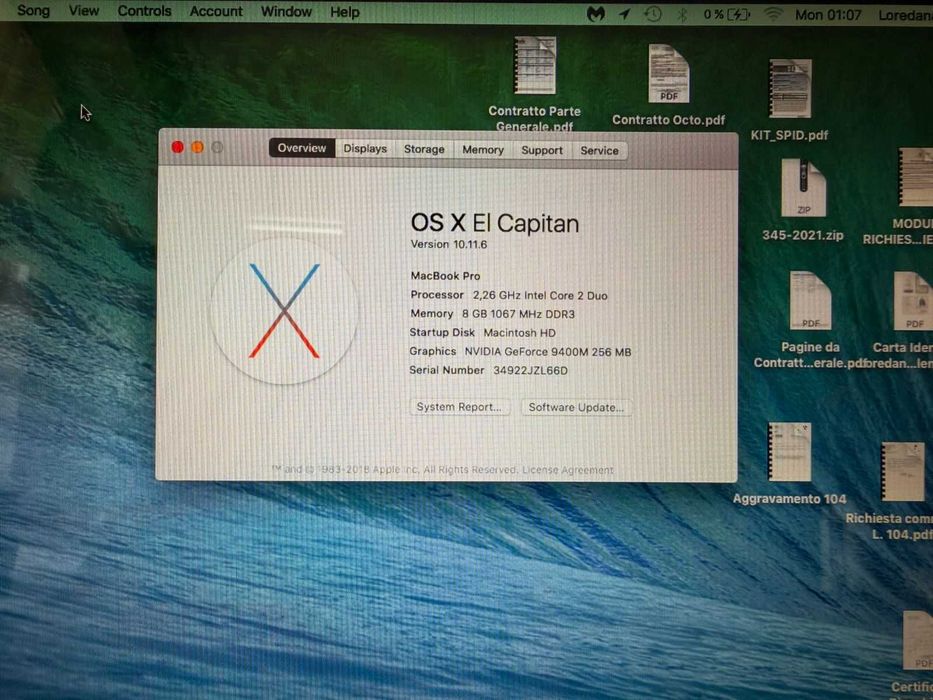933x700 pixels.
Task: Open the Window menu
Action: (x=286, y=12)
